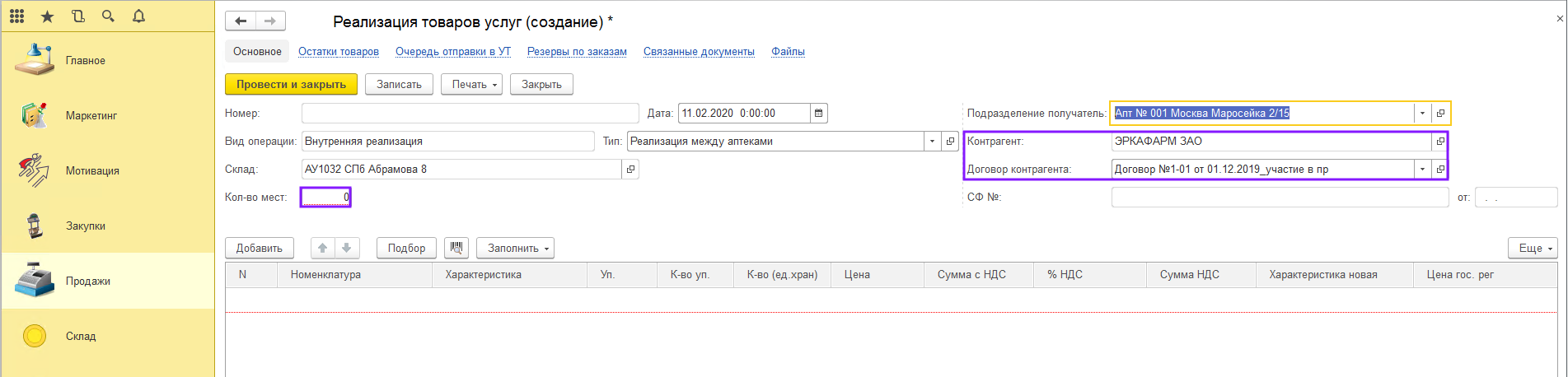Open the calendar picker for Дата
1568x377 pixels.
tap(818, 114)
